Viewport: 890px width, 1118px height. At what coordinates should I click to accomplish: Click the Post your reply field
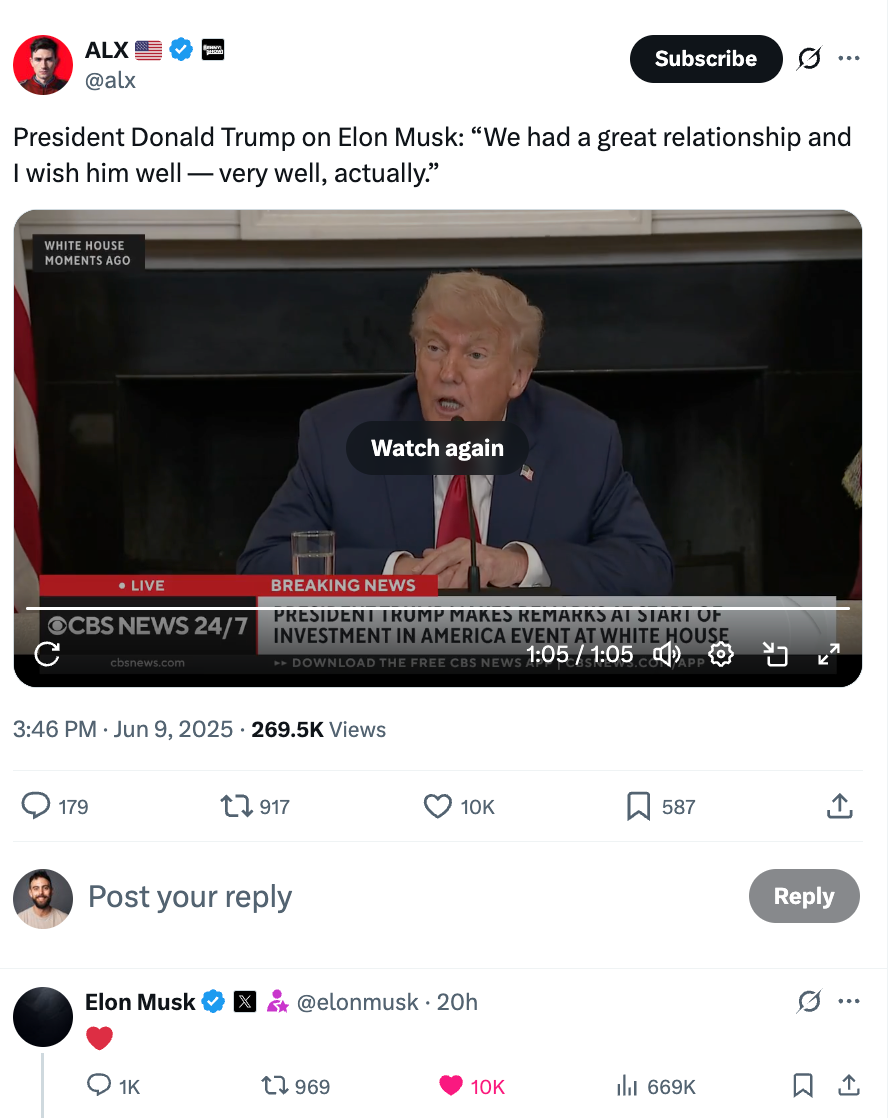click(190, 896)
